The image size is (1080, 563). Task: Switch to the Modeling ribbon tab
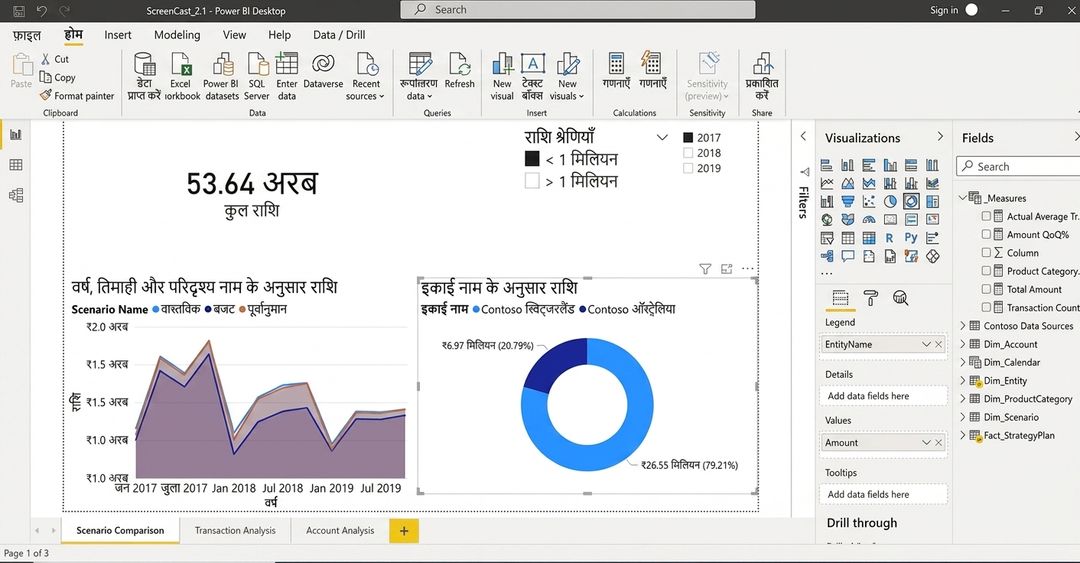point(177,35)
